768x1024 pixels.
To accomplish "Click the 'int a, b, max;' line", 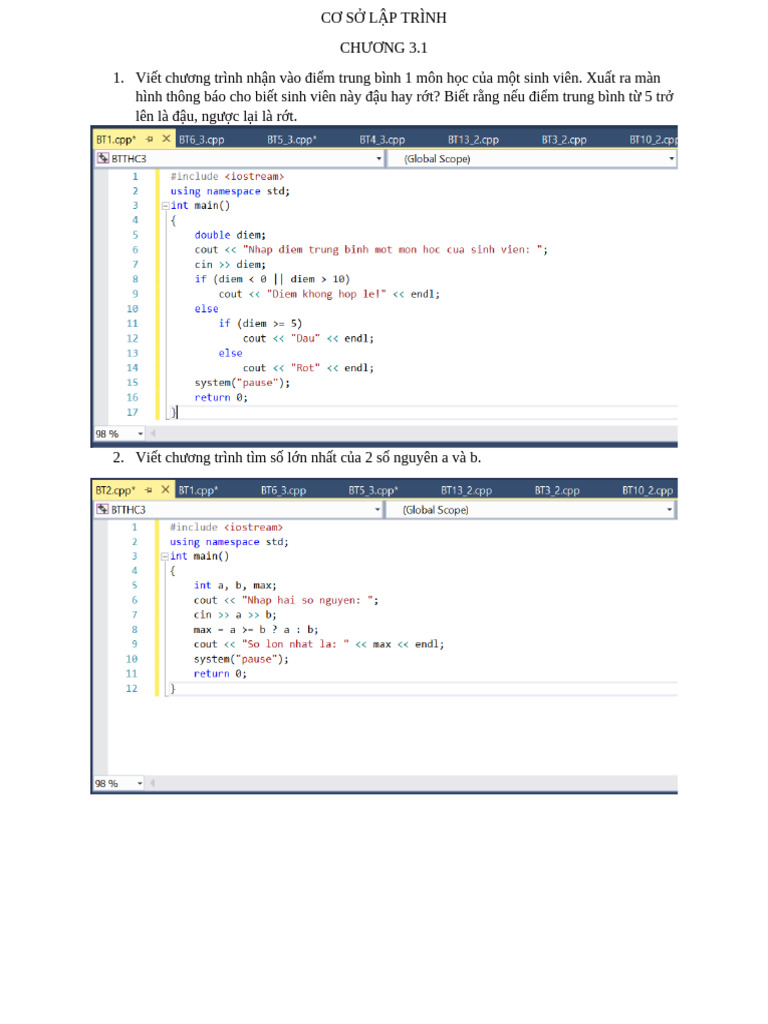I will (x=235, y=585).
